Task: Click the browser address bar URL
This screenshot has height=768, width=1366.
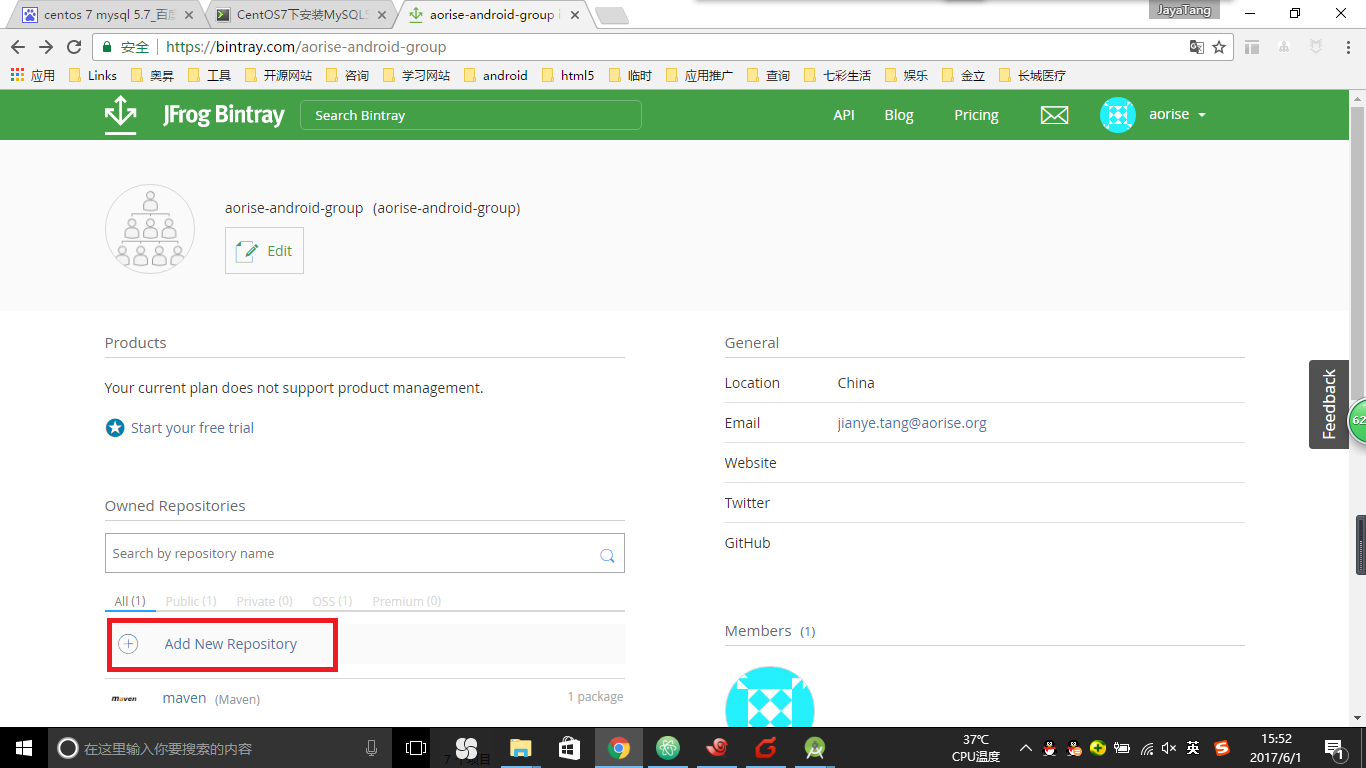Action: tap(305, 47)
